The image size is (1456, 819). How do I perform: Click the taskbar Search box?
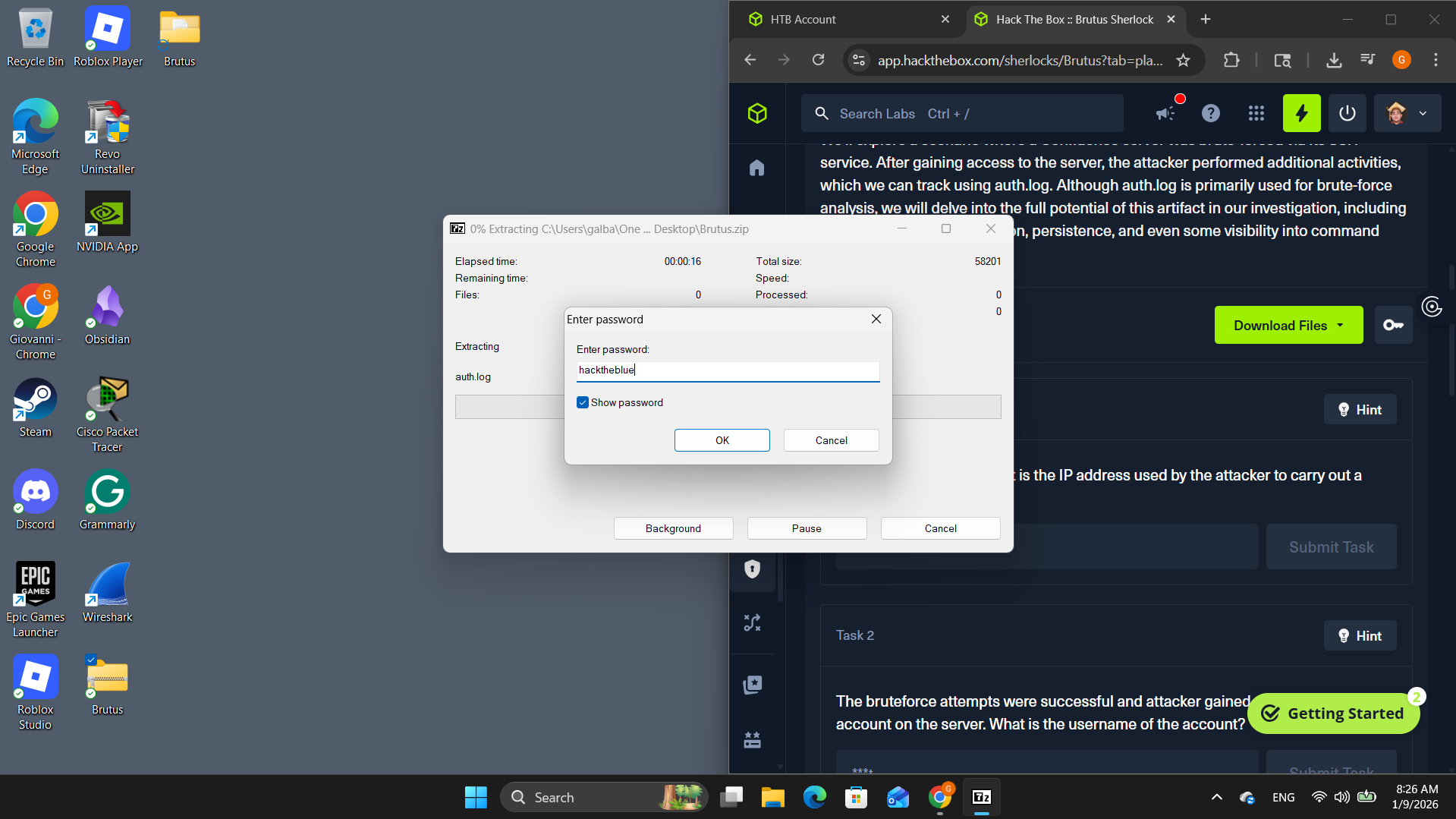point(604,798)
